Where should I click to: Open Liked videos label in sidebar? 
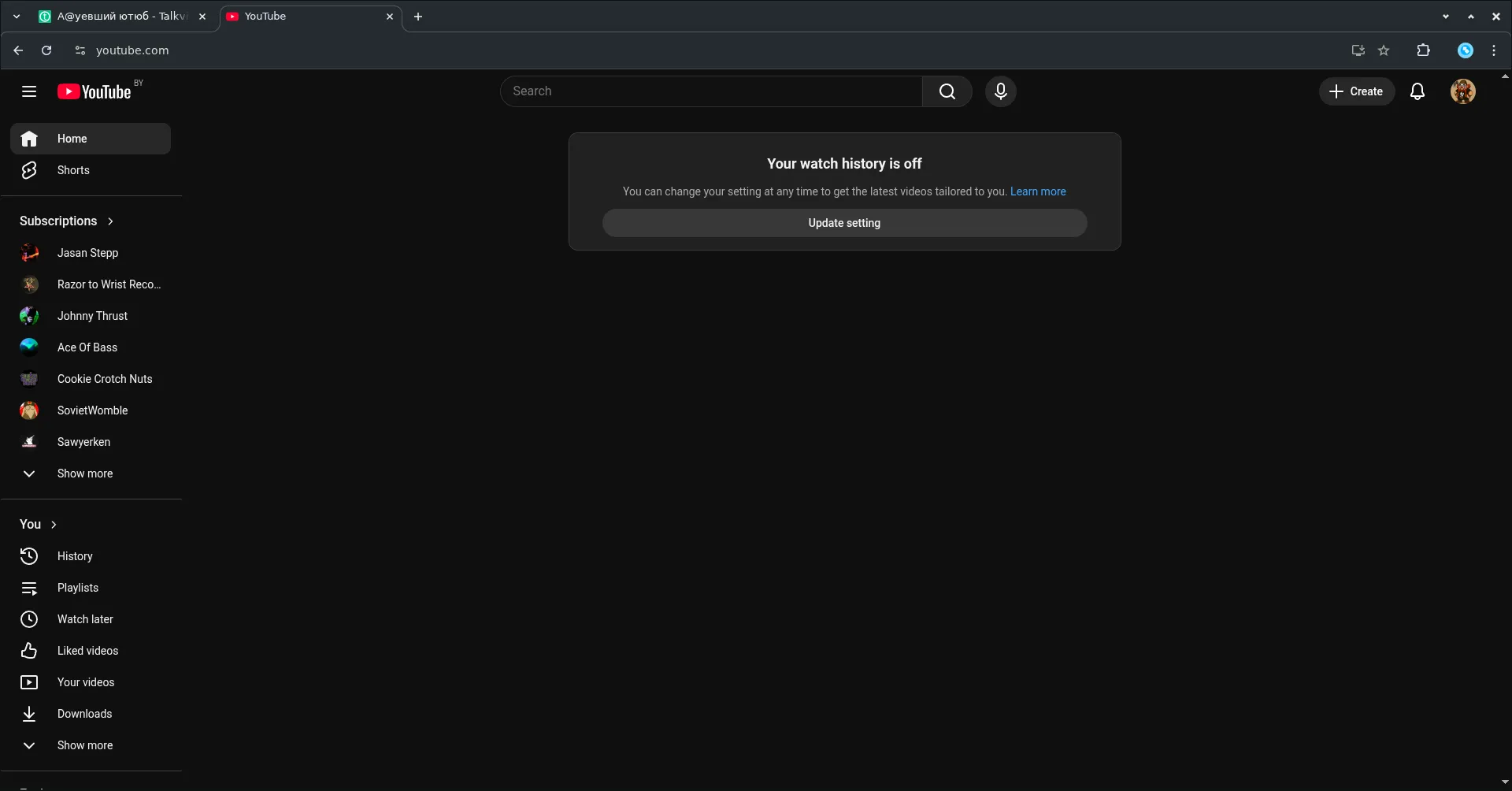[x=88, y=651]
